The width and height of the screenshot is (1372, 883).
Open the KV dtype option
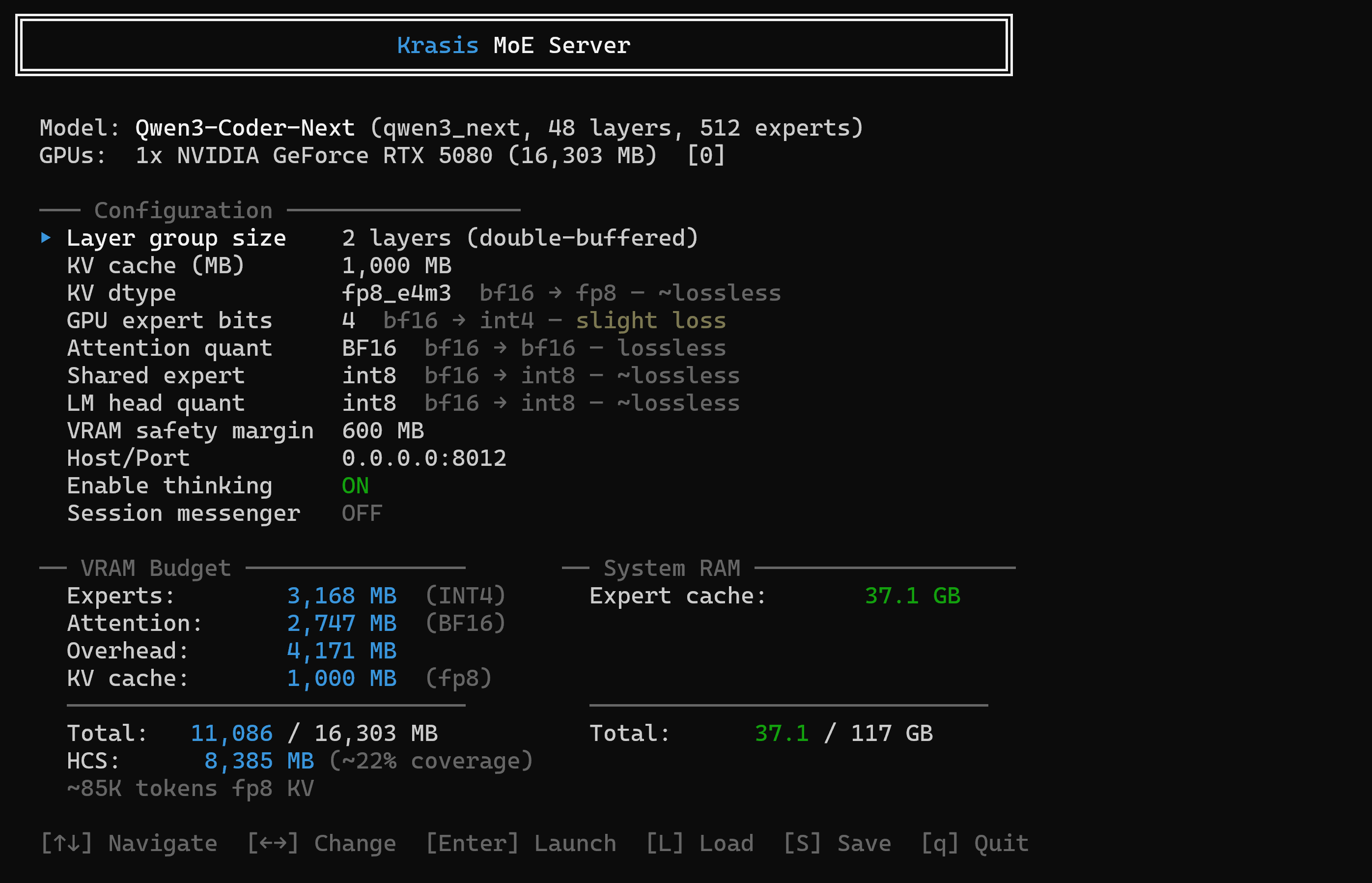pyautogui.click(x=121, y=292)
